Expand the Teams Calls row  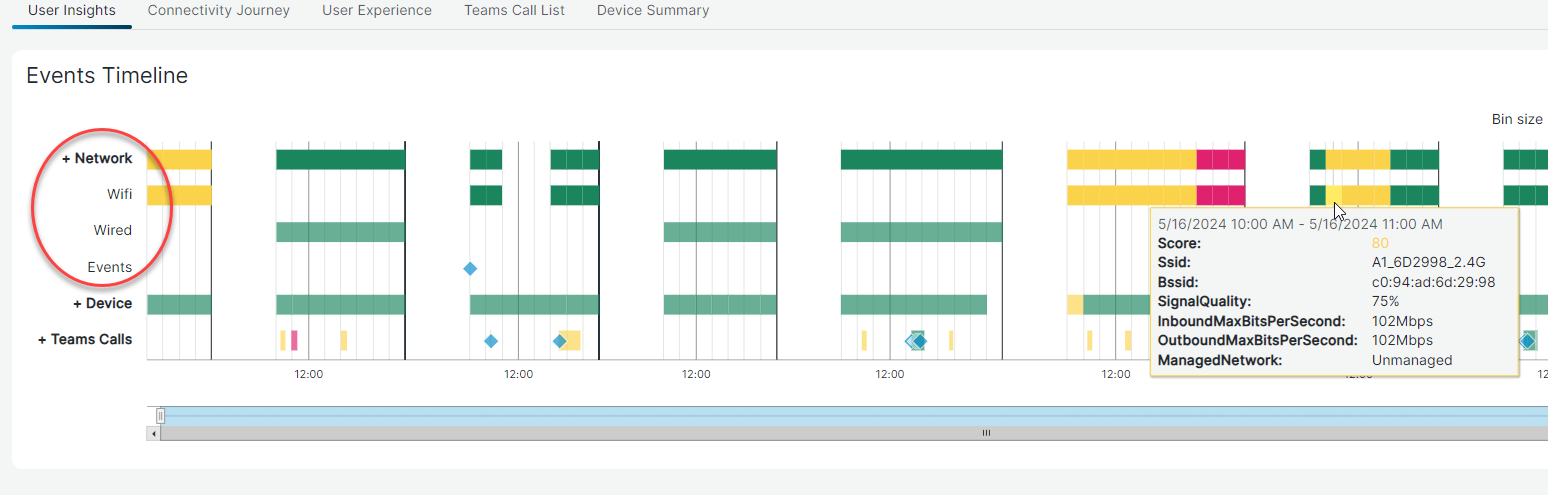85,339
